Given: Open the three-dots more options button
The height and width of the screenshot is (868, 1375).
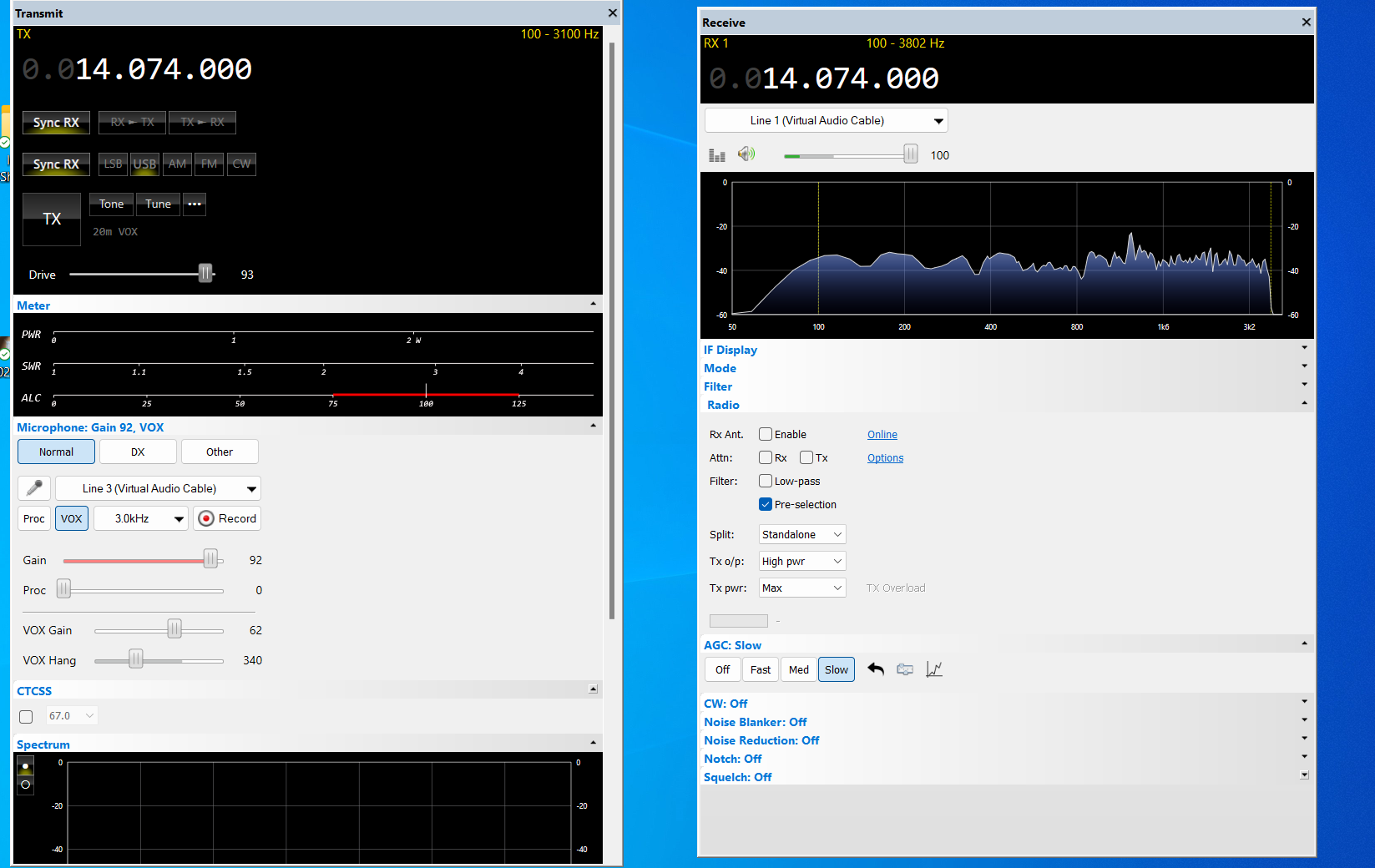Looking at the screenshot, I should coord(195,204).
